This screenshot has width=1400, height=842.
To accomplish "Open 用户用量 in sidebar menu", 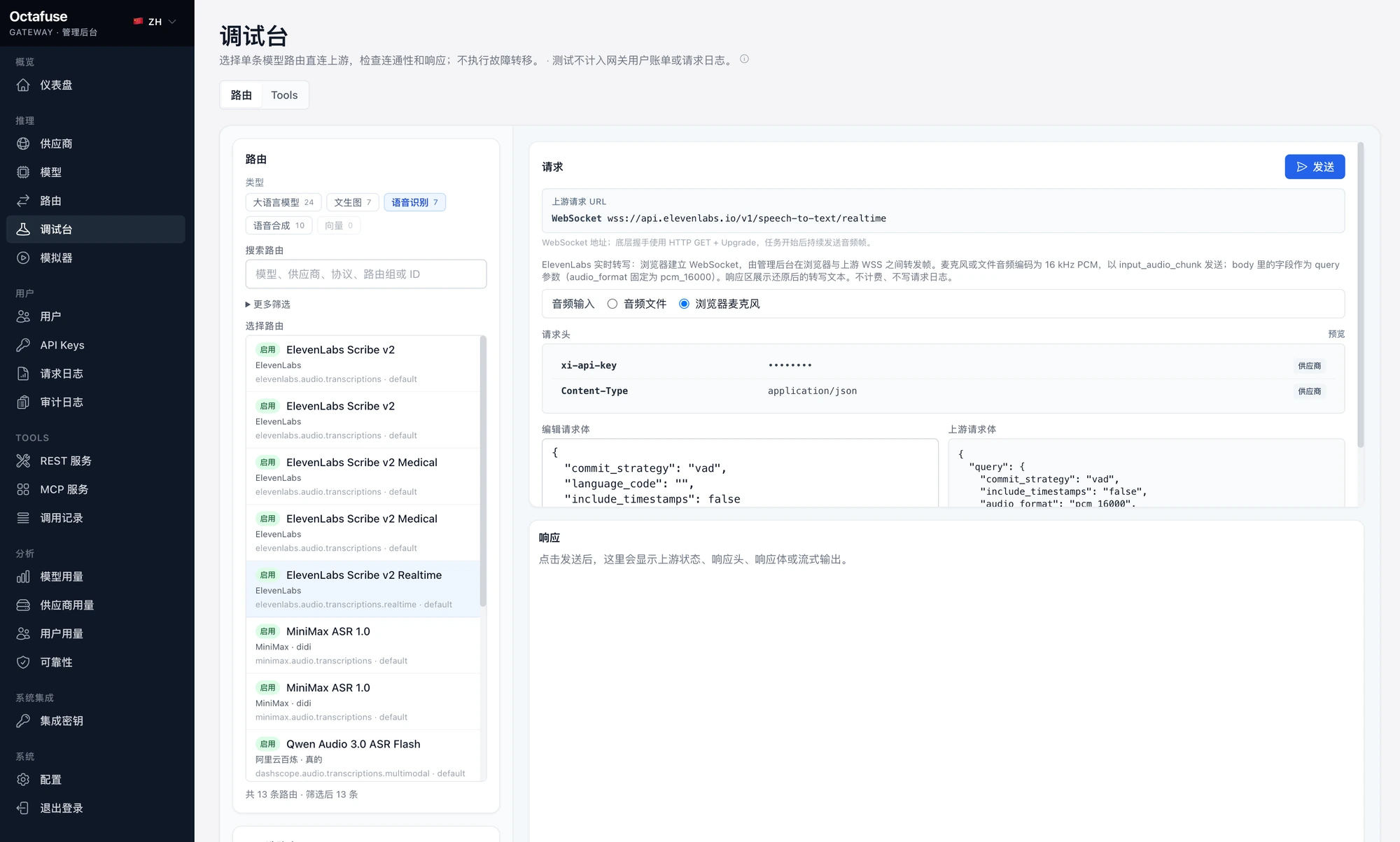I will [x=96, y=633].
